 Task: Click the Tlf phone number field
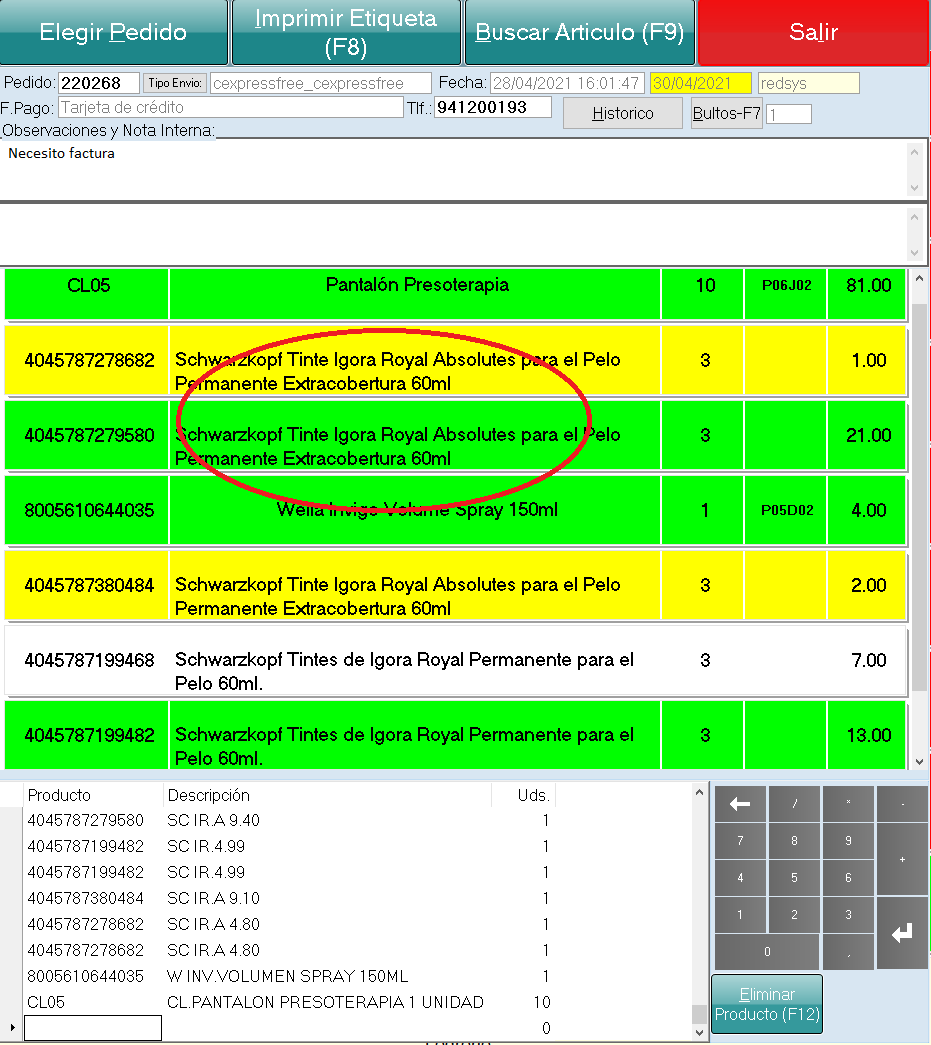pos(492,107)
